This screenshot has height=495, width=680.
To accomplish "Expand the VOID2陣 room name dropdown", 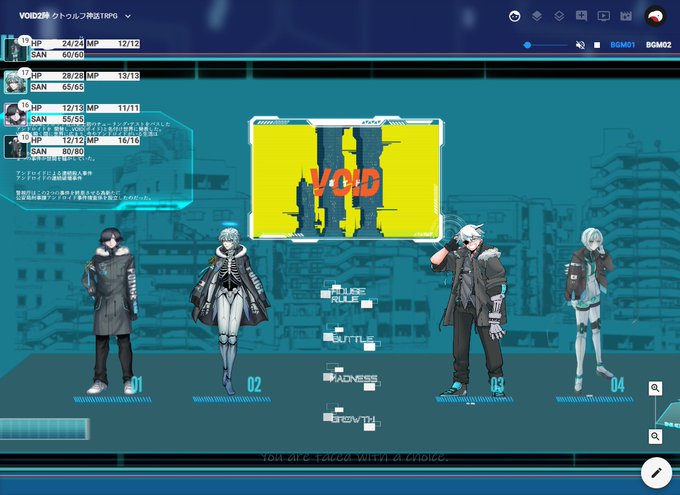I will tap(128, 16).
